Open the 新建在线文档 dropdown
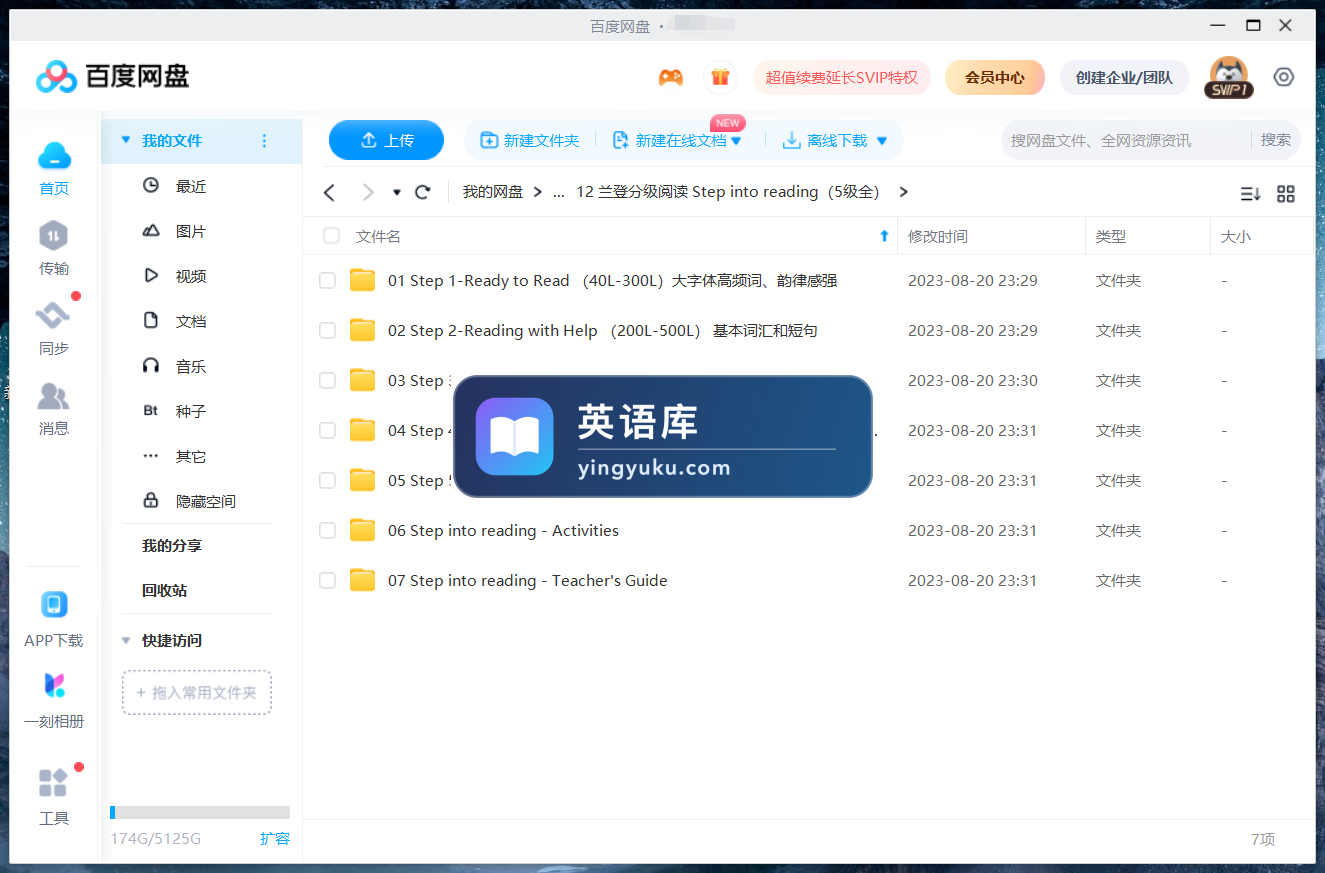The image size is (1325, 873). click(736, 141)
